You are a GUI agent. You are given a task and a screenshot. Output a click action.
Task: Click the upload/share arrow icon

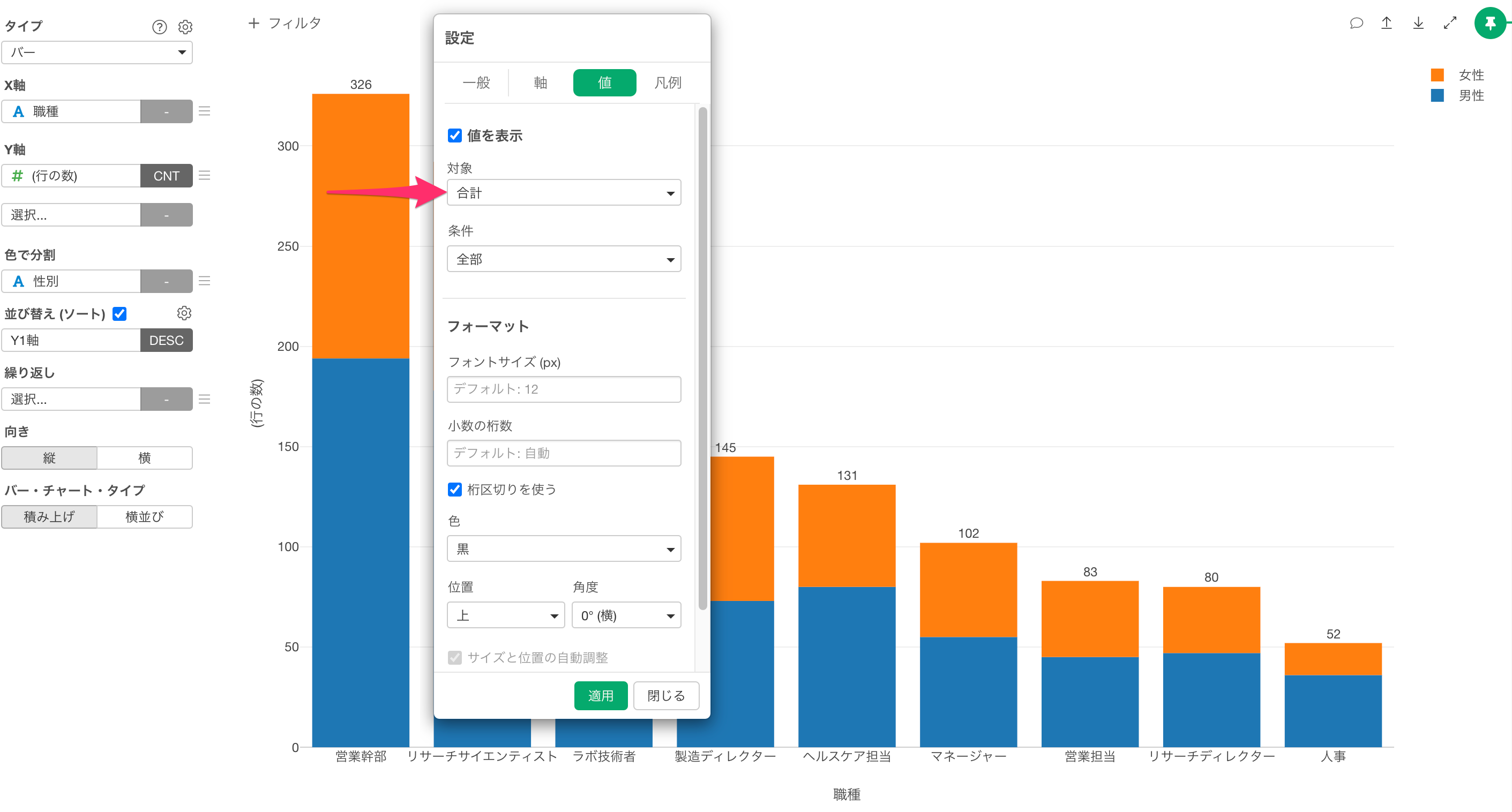click(1387, 24)
